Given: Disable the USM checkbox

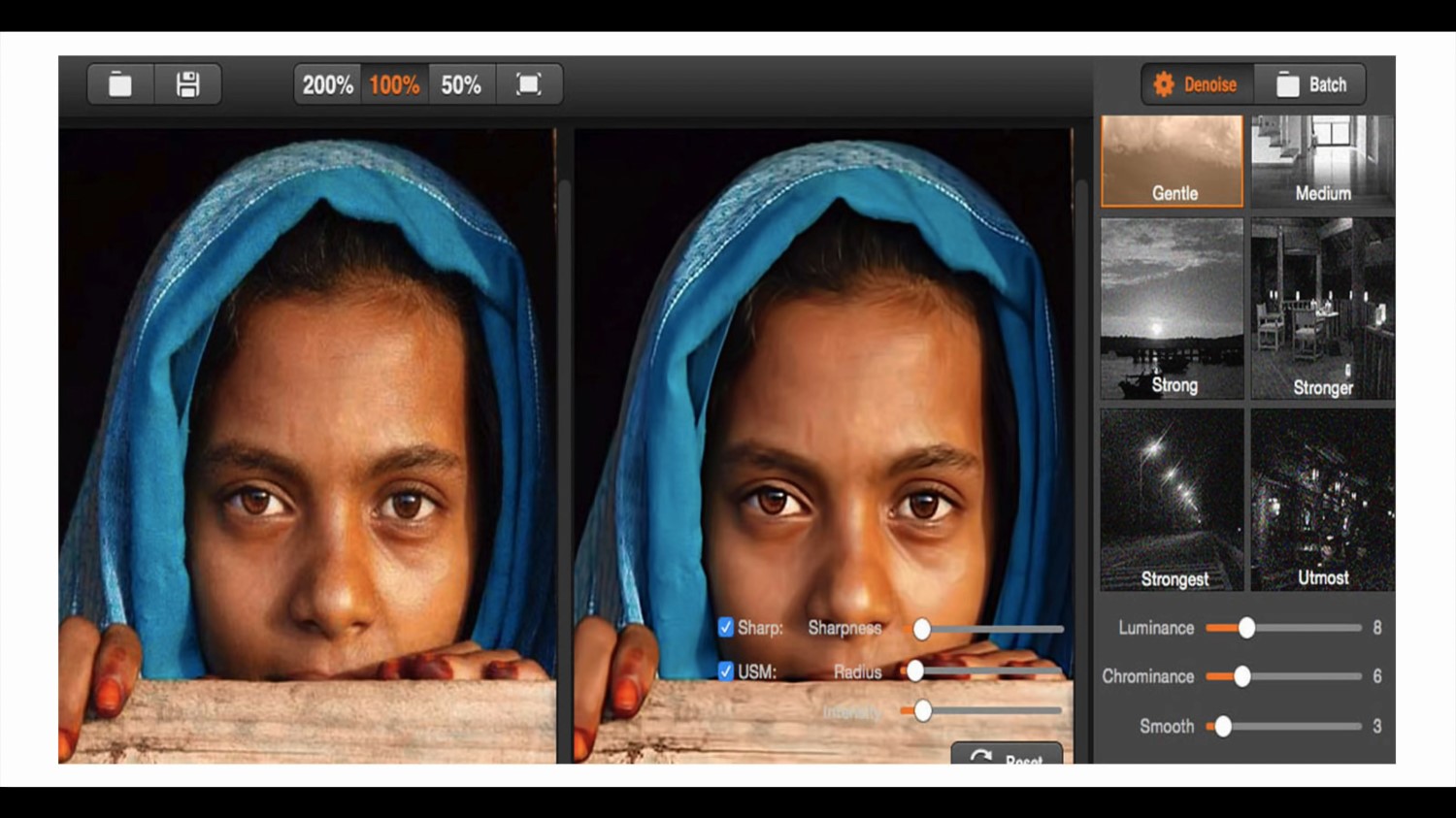Looking at the screenshot, I should click(725, 671).
